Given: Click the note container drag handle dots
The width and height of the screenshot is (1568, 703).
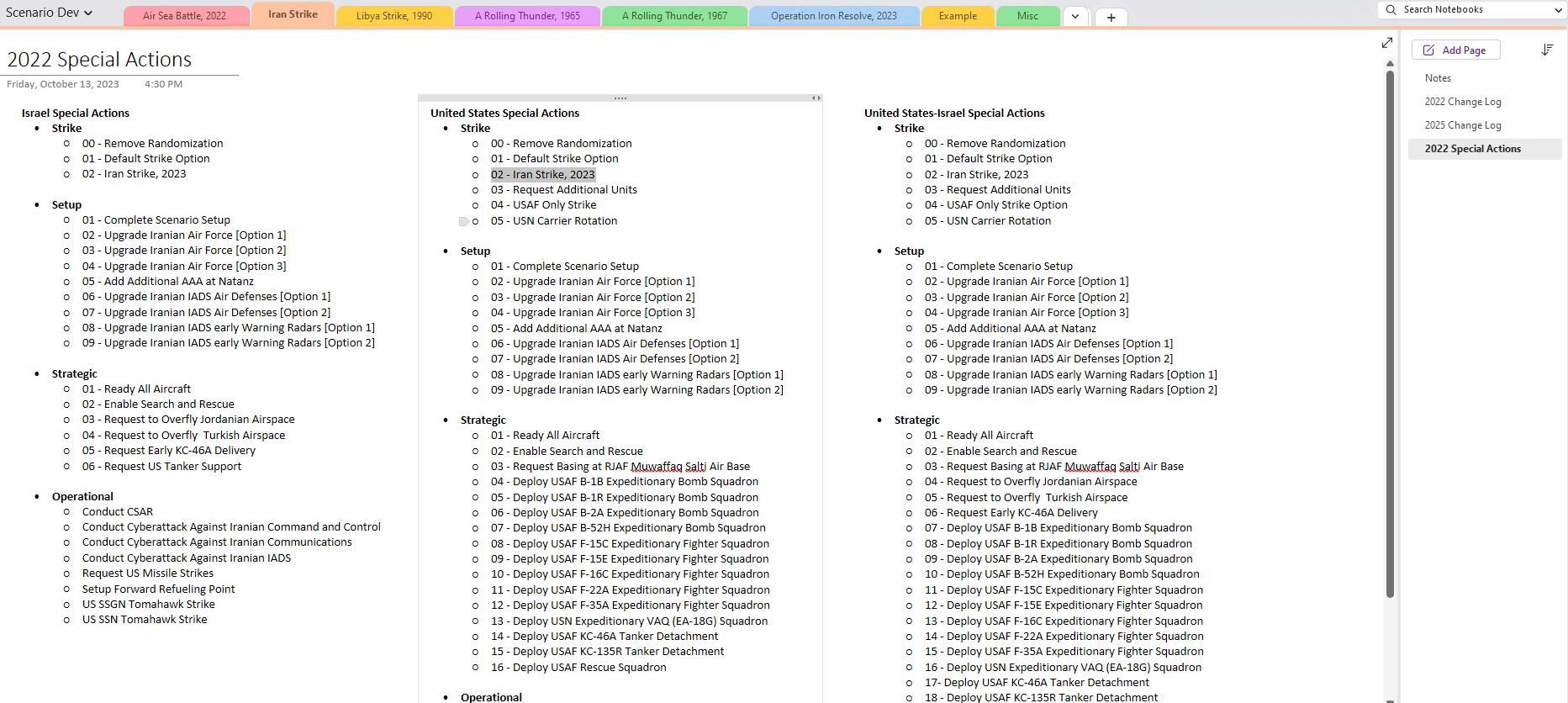Looking at the screenshot, I should (620, 98).
